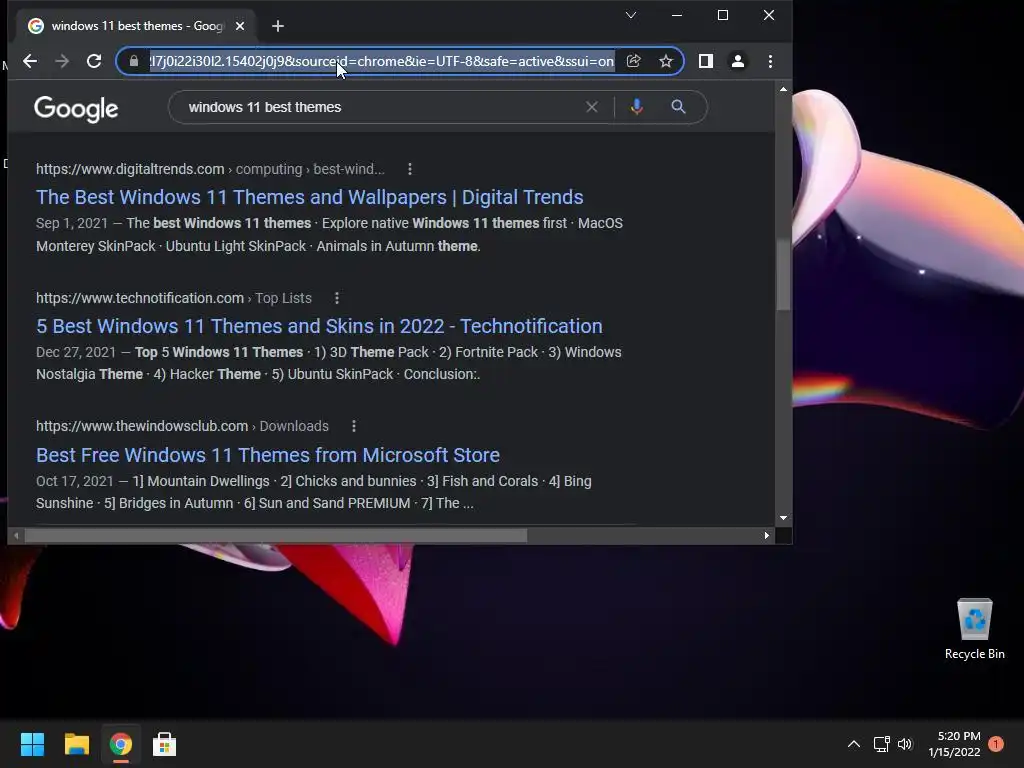Open 'The Best Windows 11 Themes and Wallpapers' link
The height and width of the screenshot is (768, 1024).
coord(310,197)
